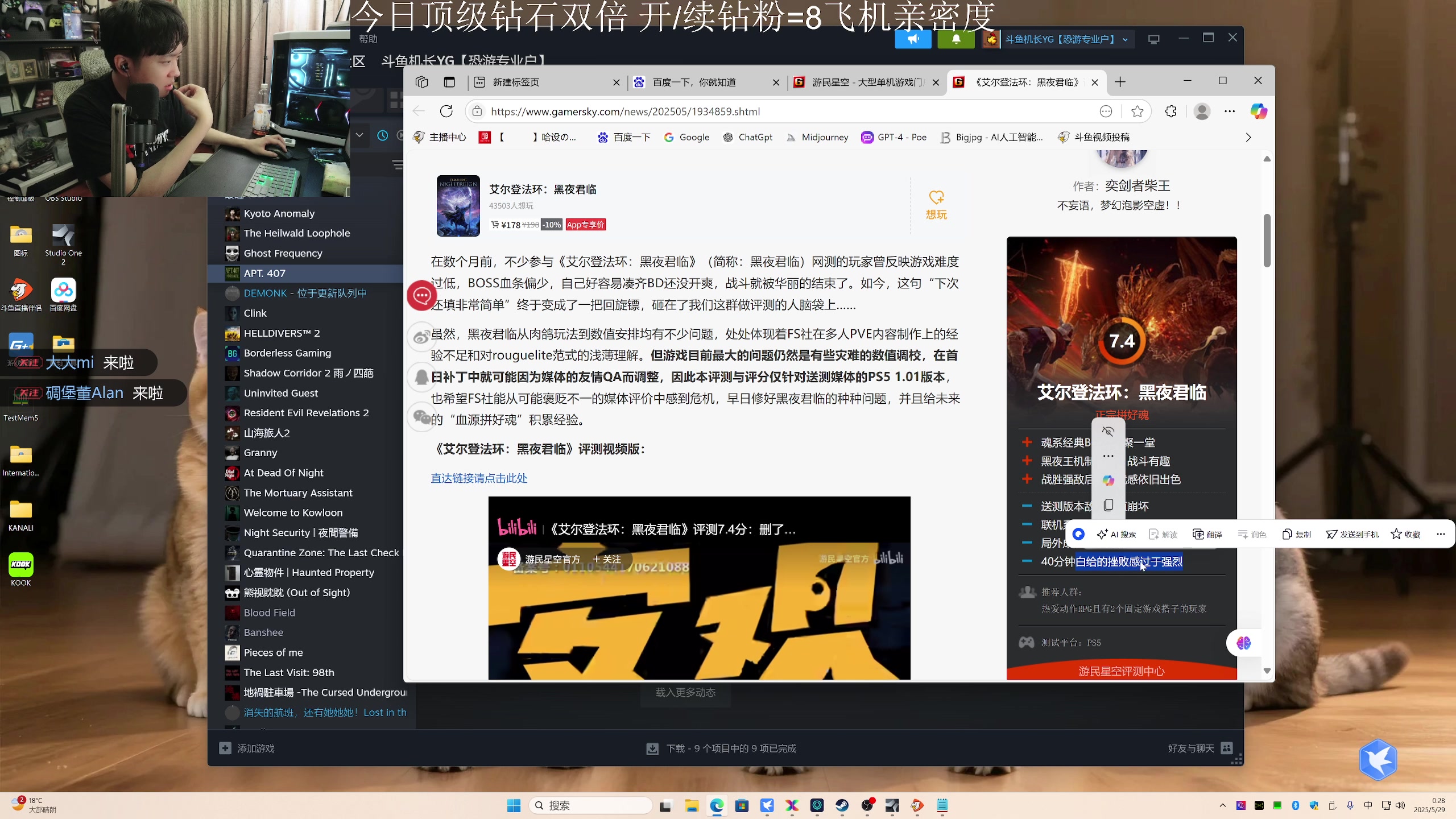Close the 百度一下 tab
1456x819 pixels.
point(776,82)
